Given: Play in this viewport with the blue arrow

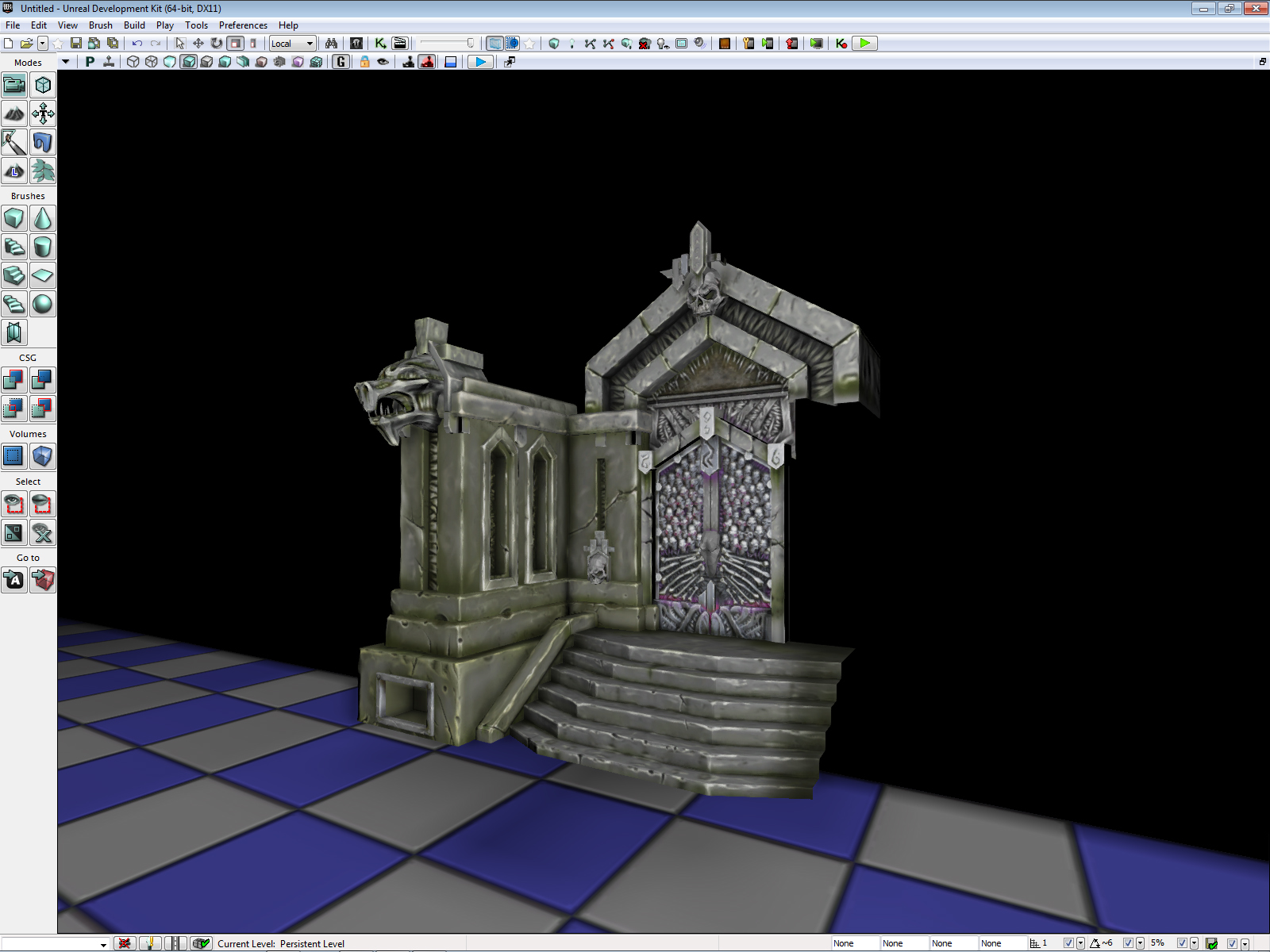Looking at the screenshot, I should (480, 62).
